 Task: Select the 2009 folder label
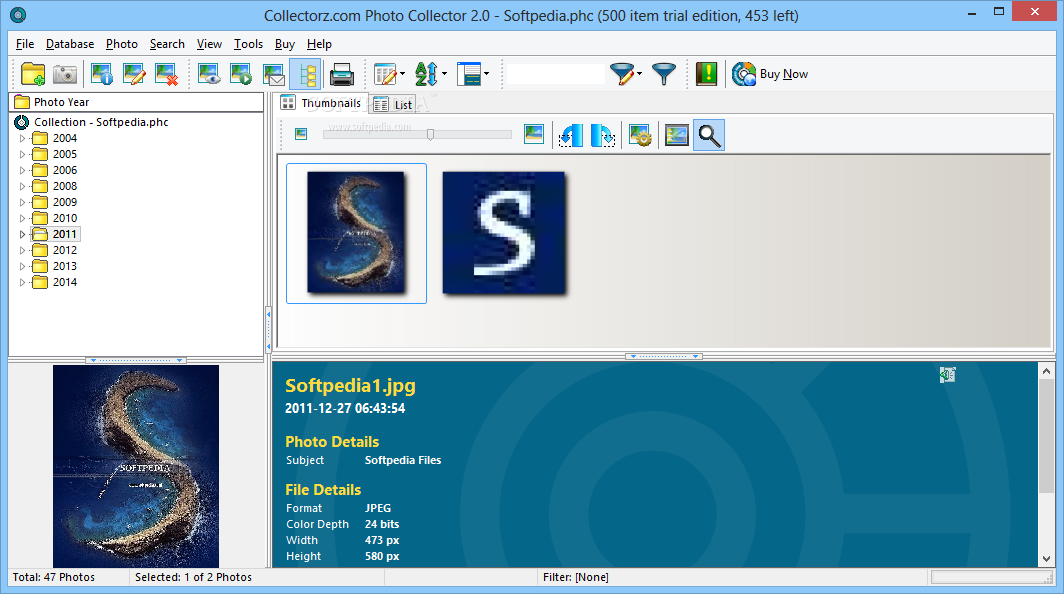pyautogui.click(x=65, y=202)
